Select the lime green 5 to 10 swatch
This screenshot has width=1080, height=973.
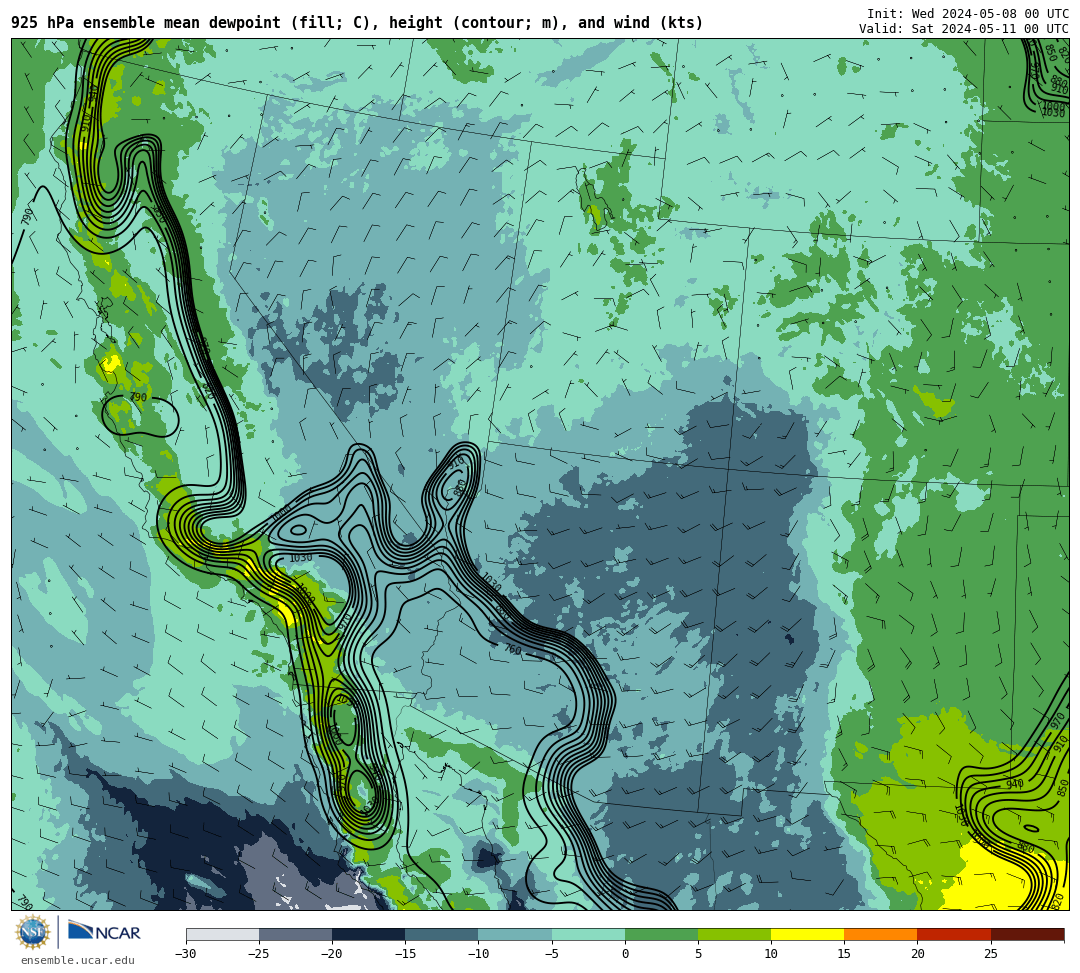coord(734,934)
